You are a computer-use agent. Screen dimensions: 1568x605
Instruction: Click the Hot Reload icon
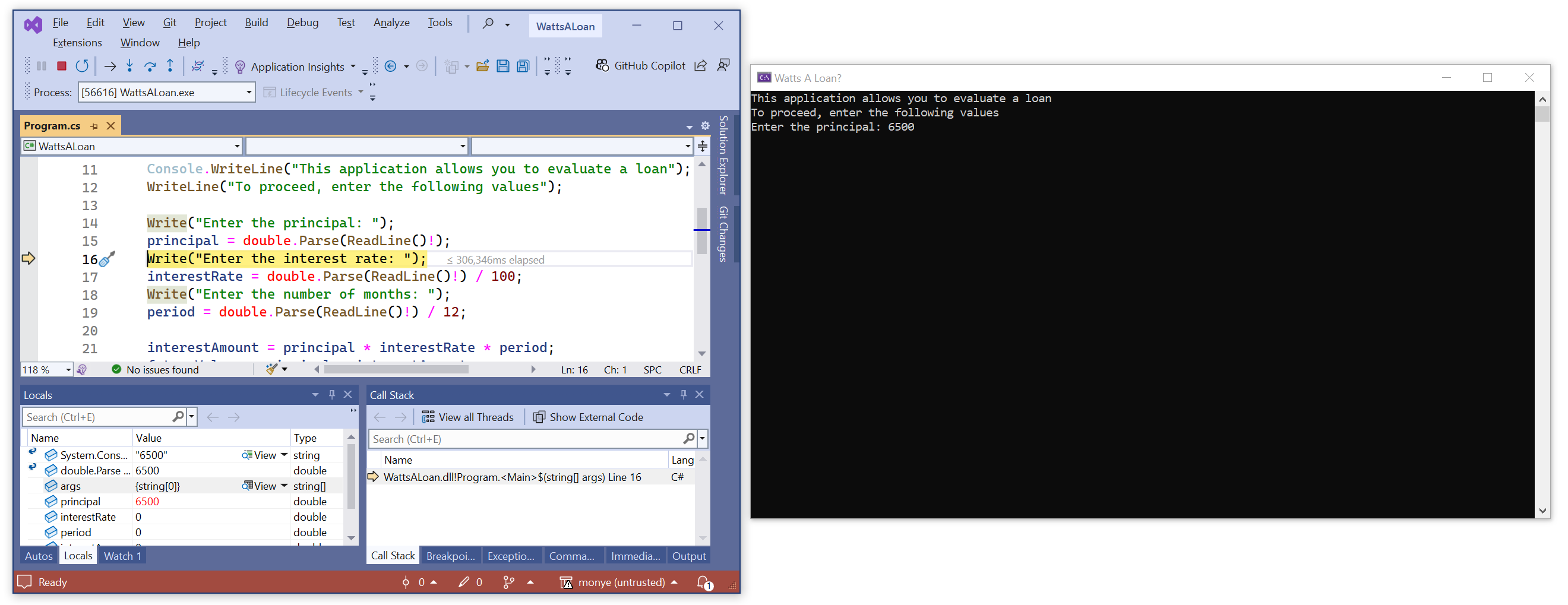click(x=198, y=66)
